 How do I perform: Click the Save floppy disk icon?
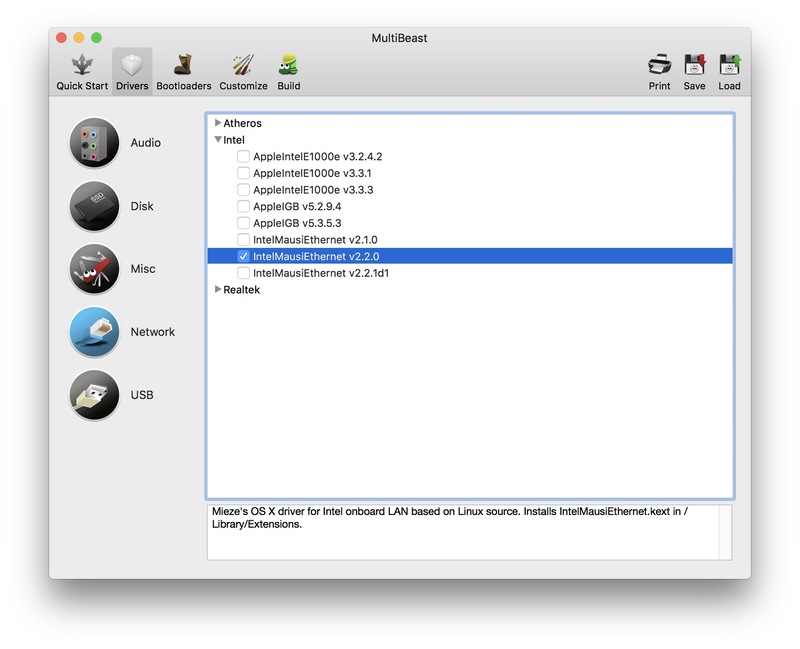(694, 65)
